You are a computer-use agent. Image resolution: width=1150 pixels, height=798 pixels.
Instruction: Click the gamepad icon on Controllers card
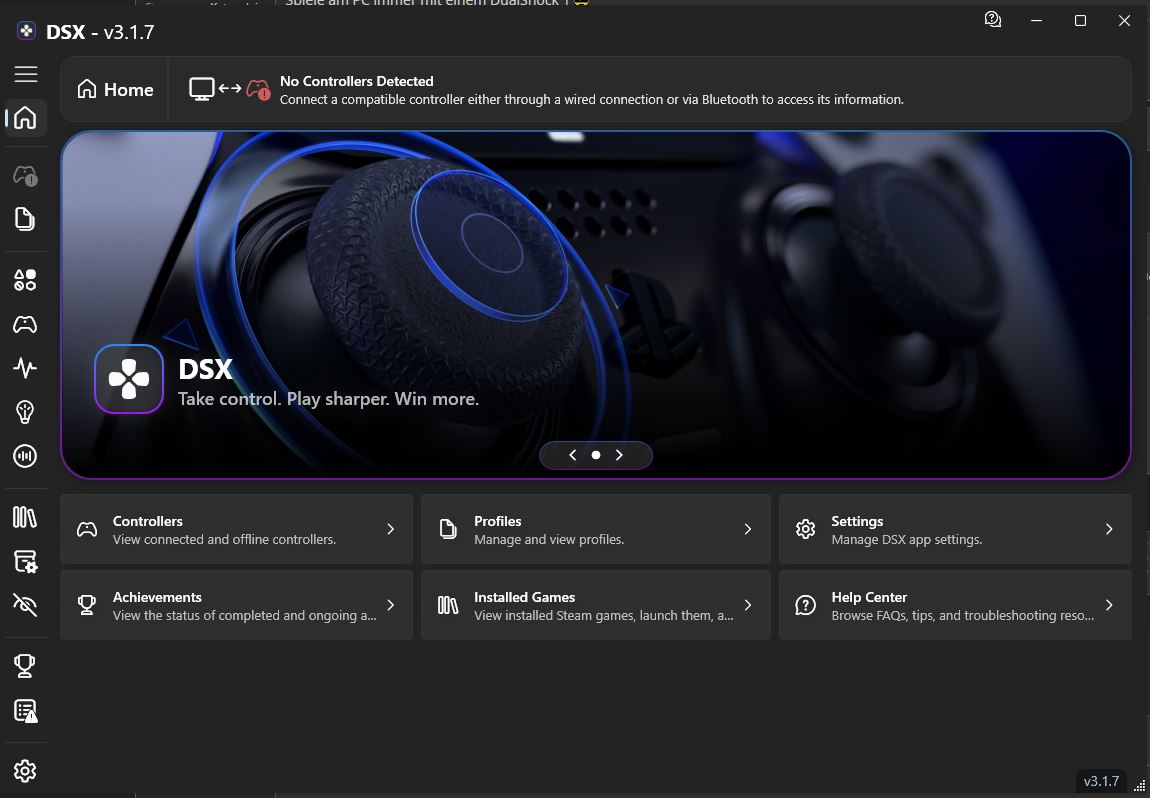tap(87, 530)
